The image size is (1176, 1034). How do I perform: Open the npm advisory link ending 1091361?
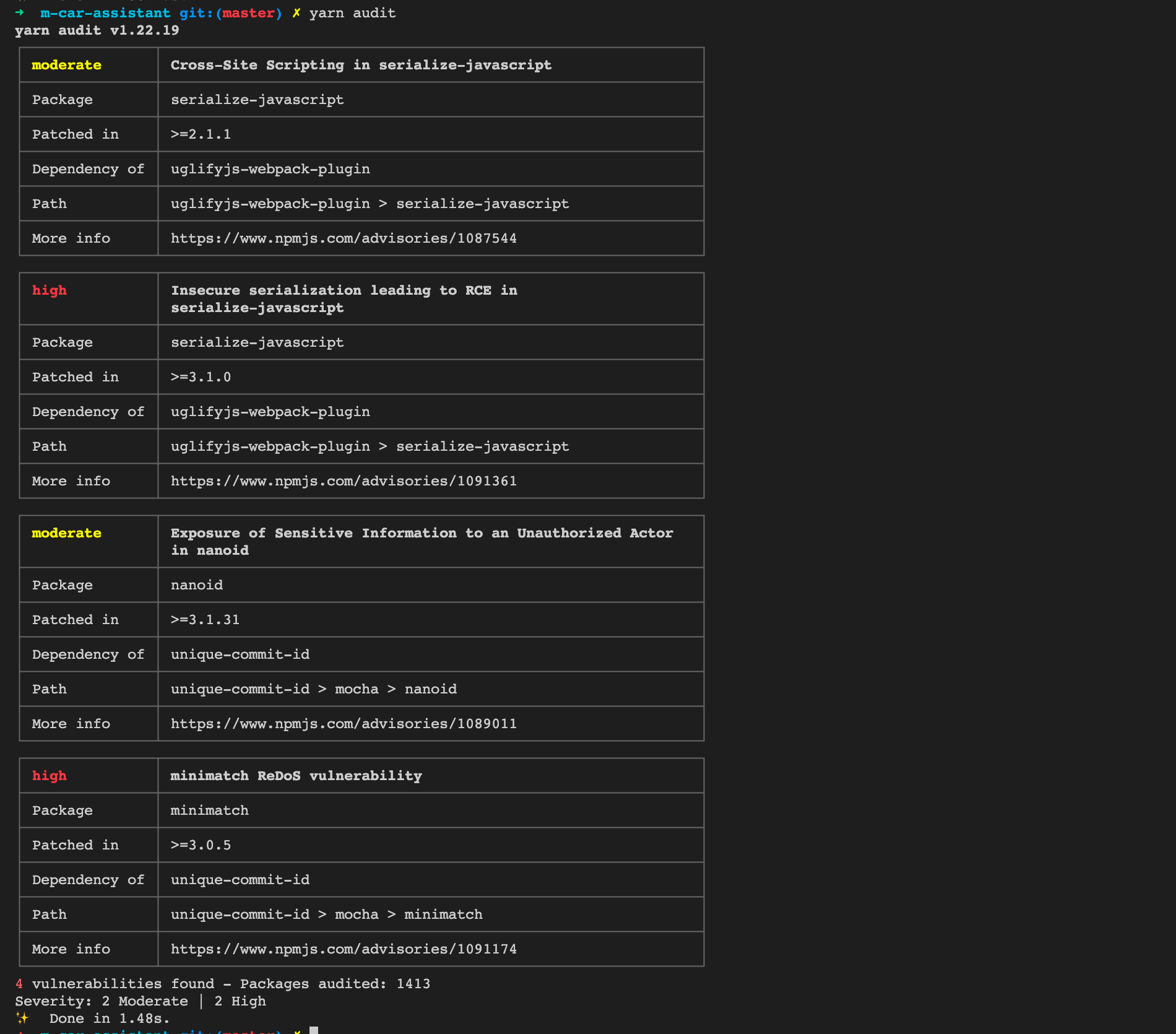click(344, 481)
